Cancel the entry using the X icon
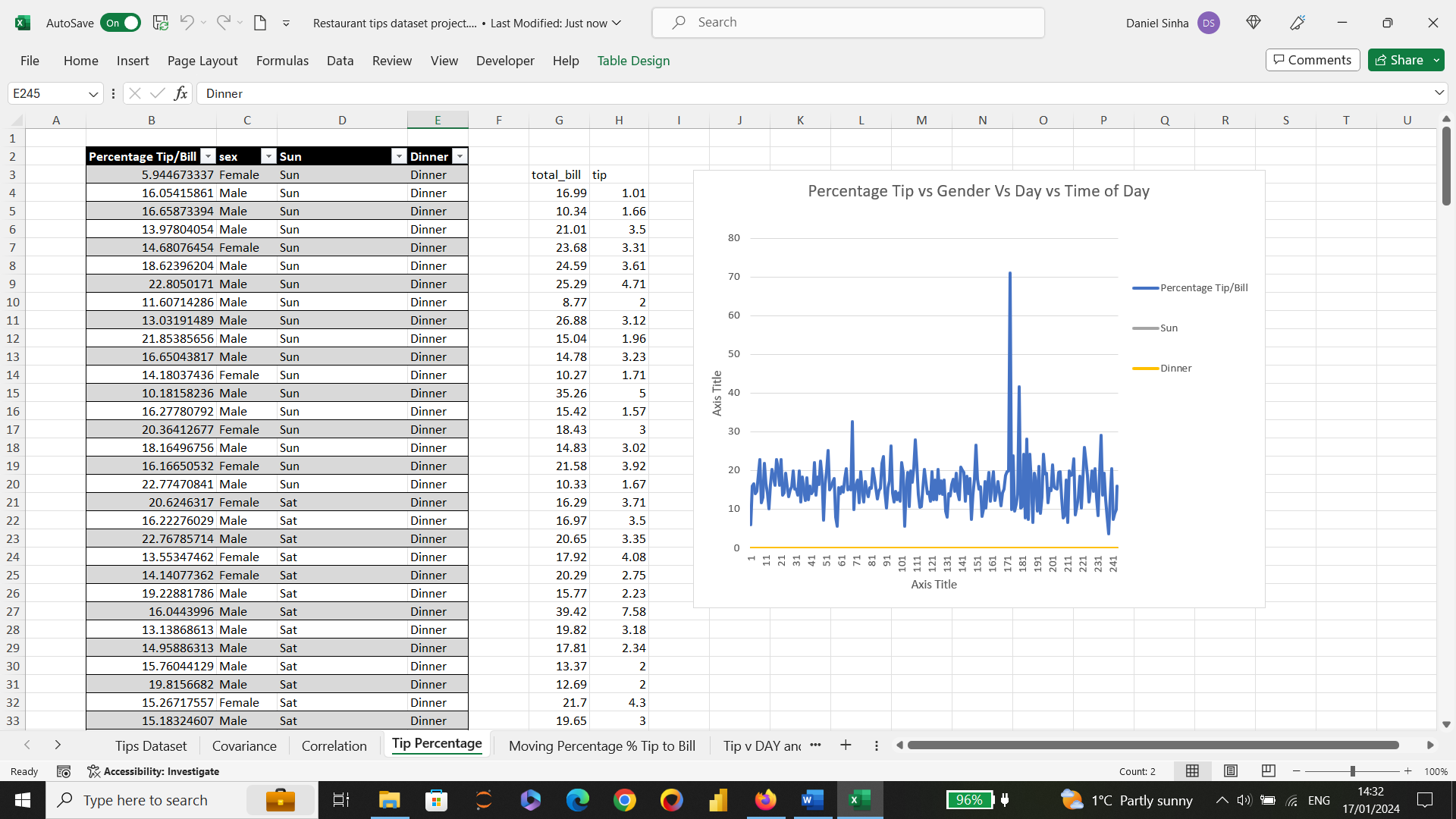Viewport: 1456px width, 819px height. click(134, 93)
